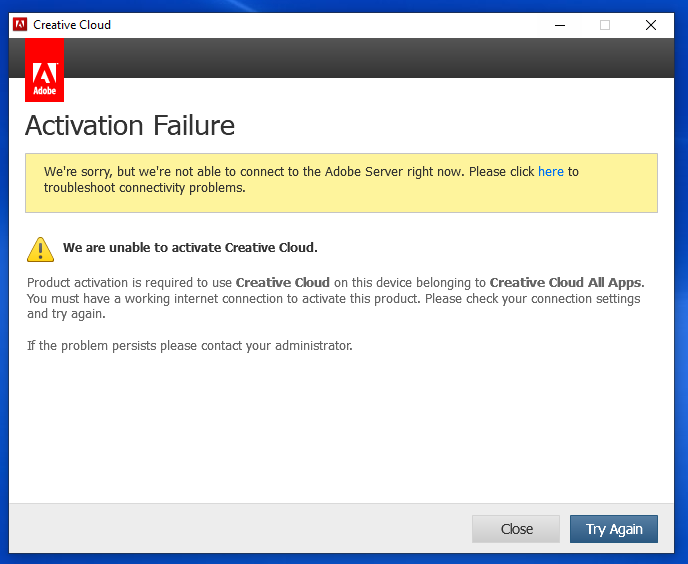Open the 'here' troubleshooting link
The image size is (688, 564).
[x=551, y=172]
